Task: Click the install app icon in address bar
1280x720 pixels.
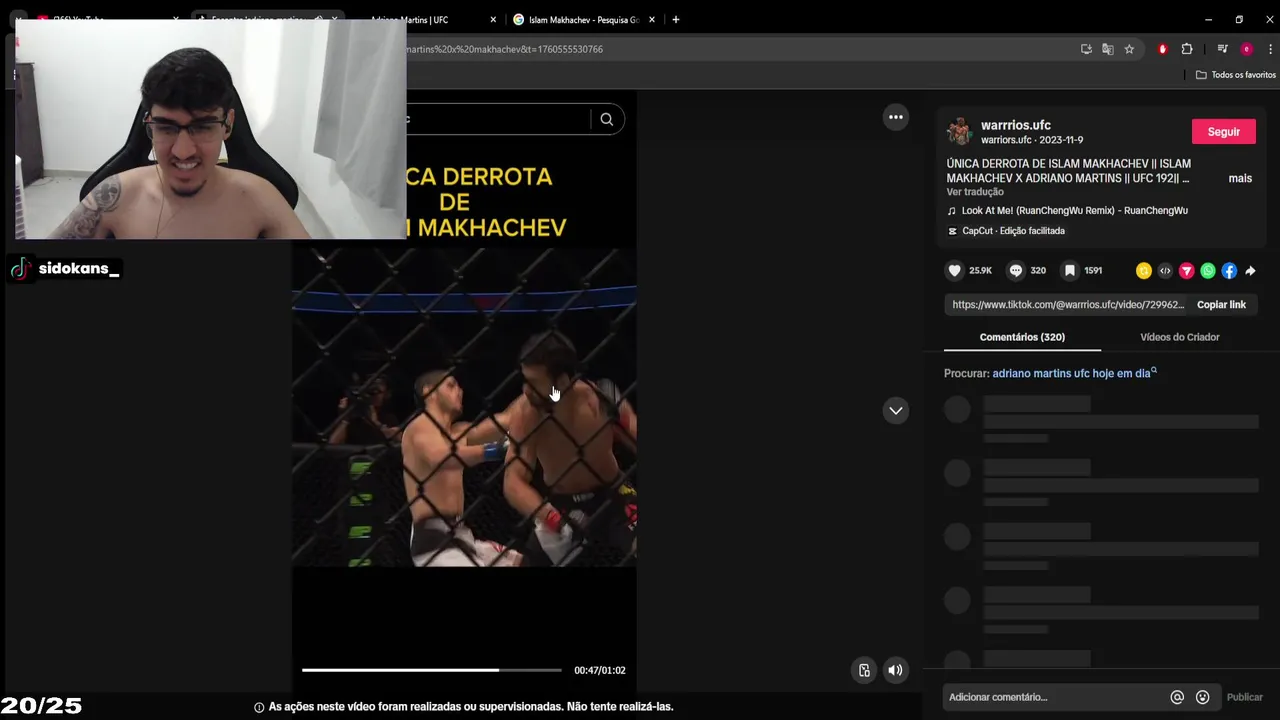Action: (x=1086, y=49)
